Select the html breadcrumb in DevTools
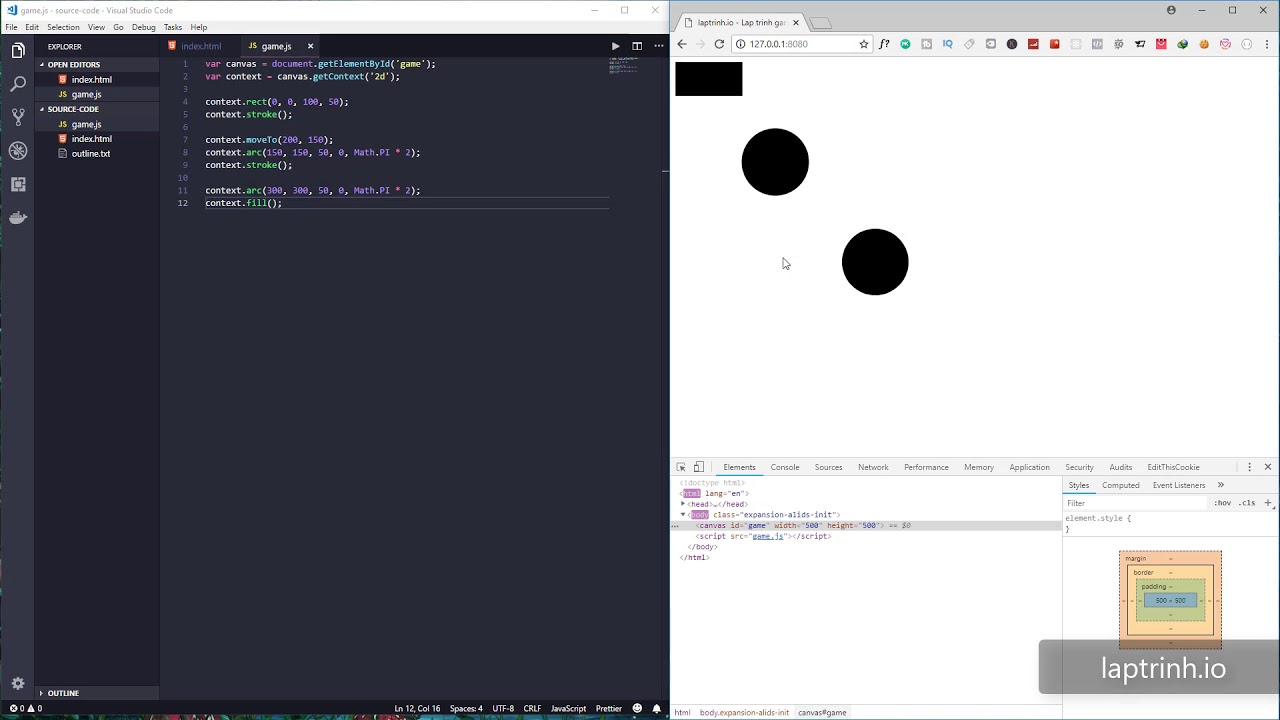This screenshot has height=720, width=1280. click(x=682, y=713)
